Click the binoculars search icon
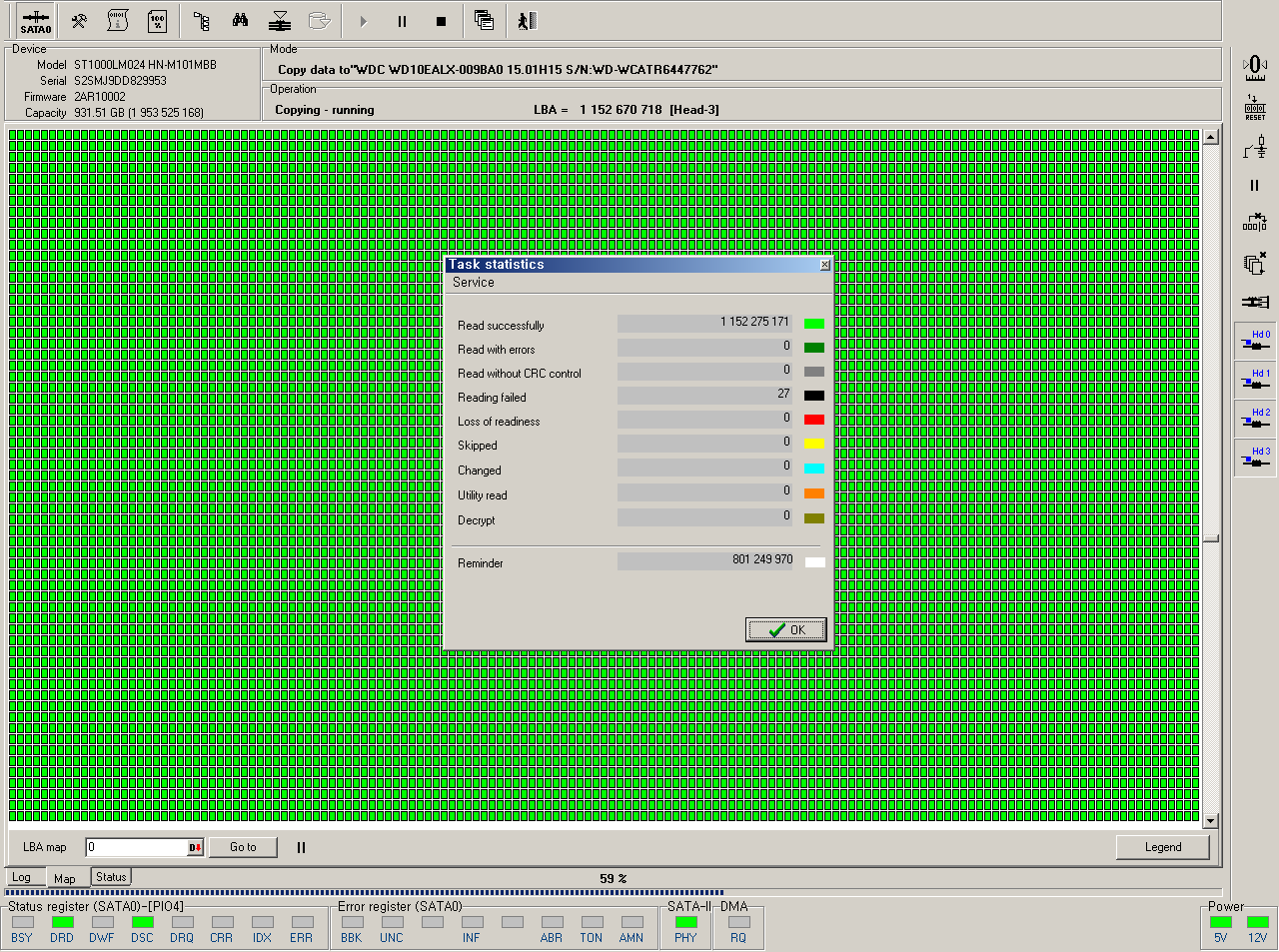1279x952 pixels. point(240,21)
